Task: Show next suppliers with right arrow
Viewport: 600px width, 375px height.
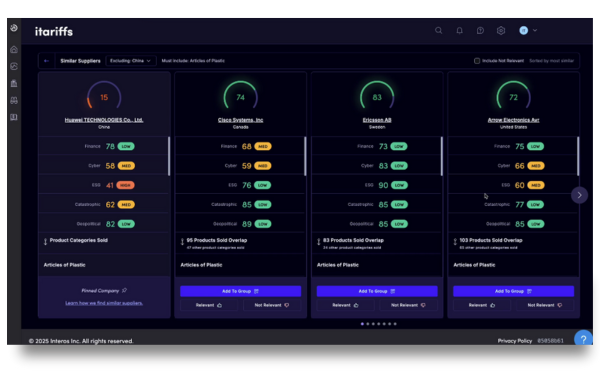Action: coord(579,195)
